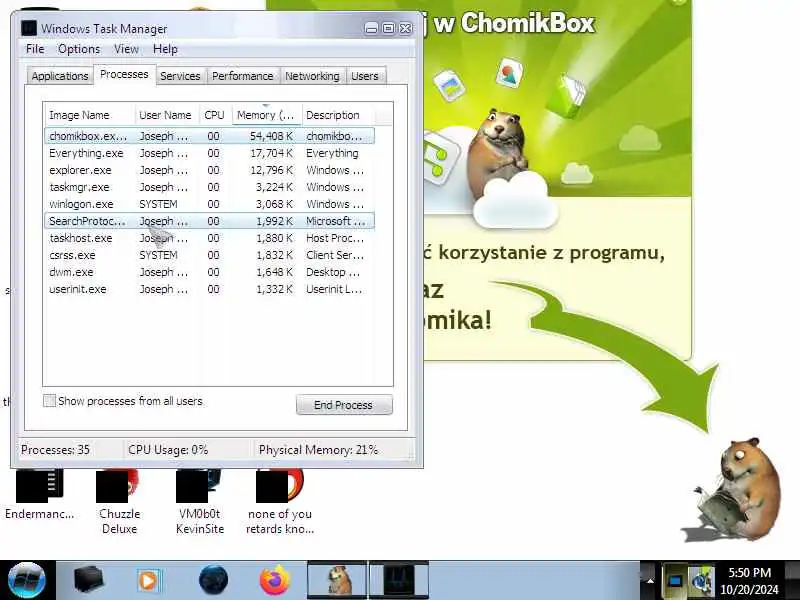
Task: Maximize the Windows Task Manager window
Action: [x=388, y=29]
